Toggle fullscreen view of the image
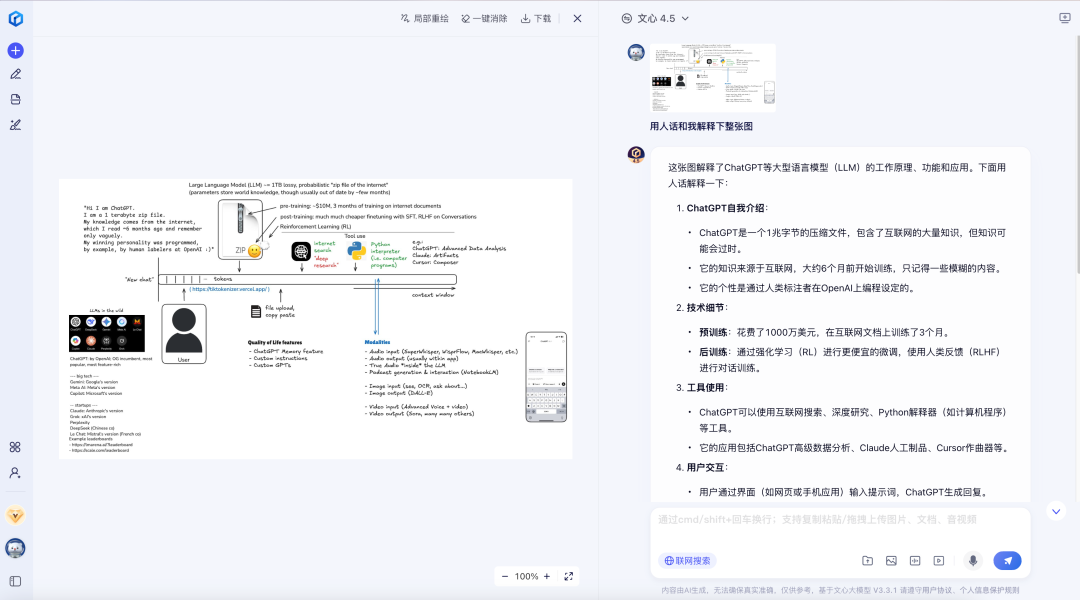The width and height of the screenshot is (1080, 600). (x=569, y=577)
